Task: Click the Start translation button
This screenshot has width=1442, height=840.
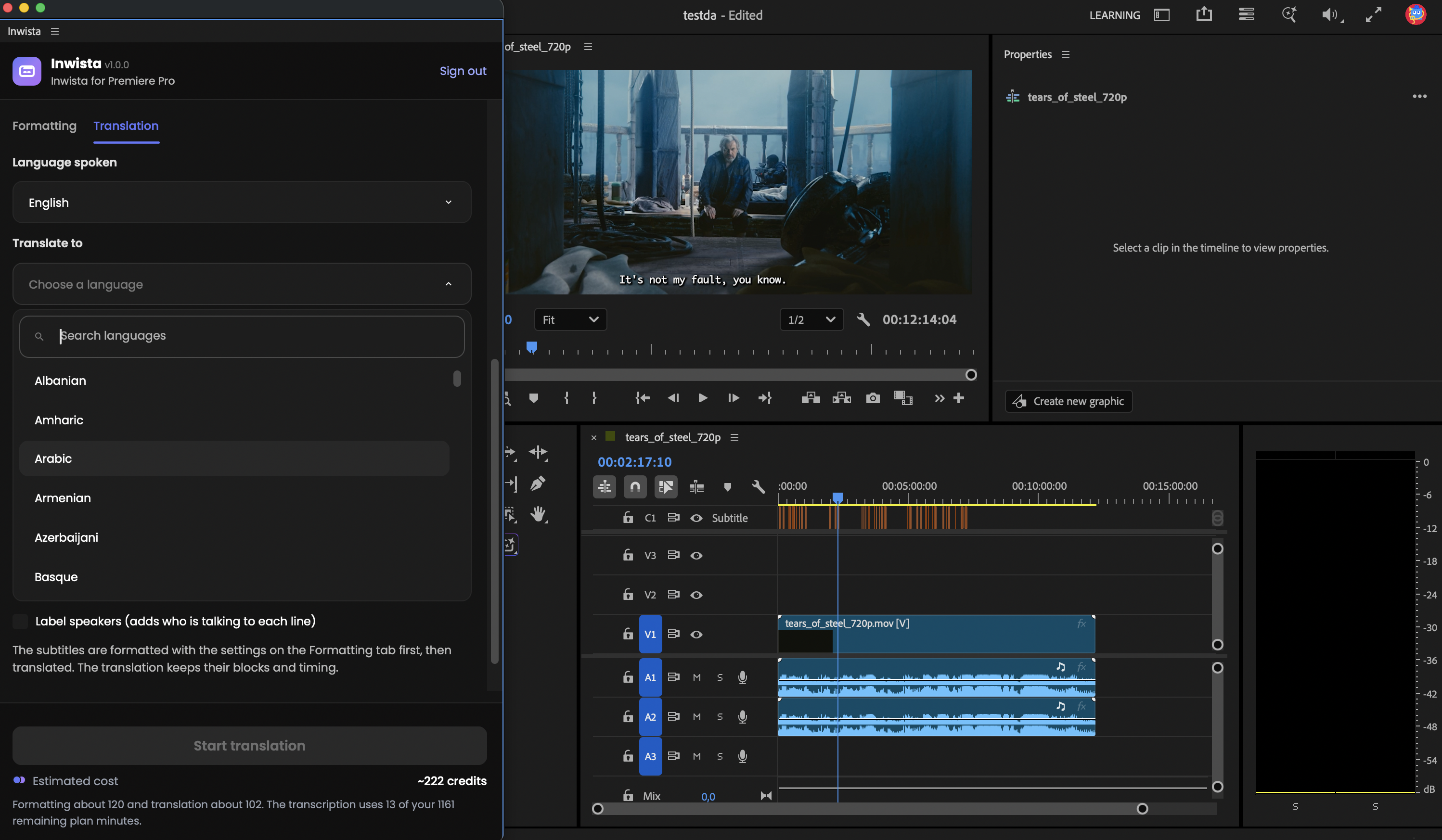Action: click(x=249, y=746)
